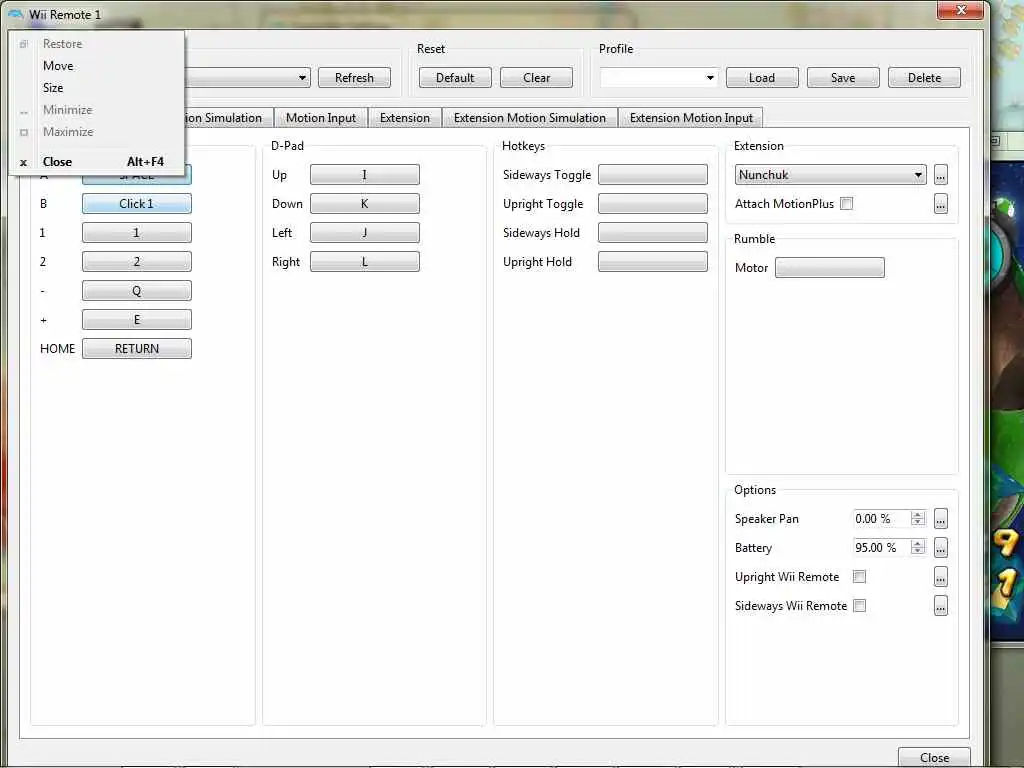This screenshot has height=768, width=1024.
Task: Adjust the Battery percentage stepper
Action: click(x=918, y=548)
